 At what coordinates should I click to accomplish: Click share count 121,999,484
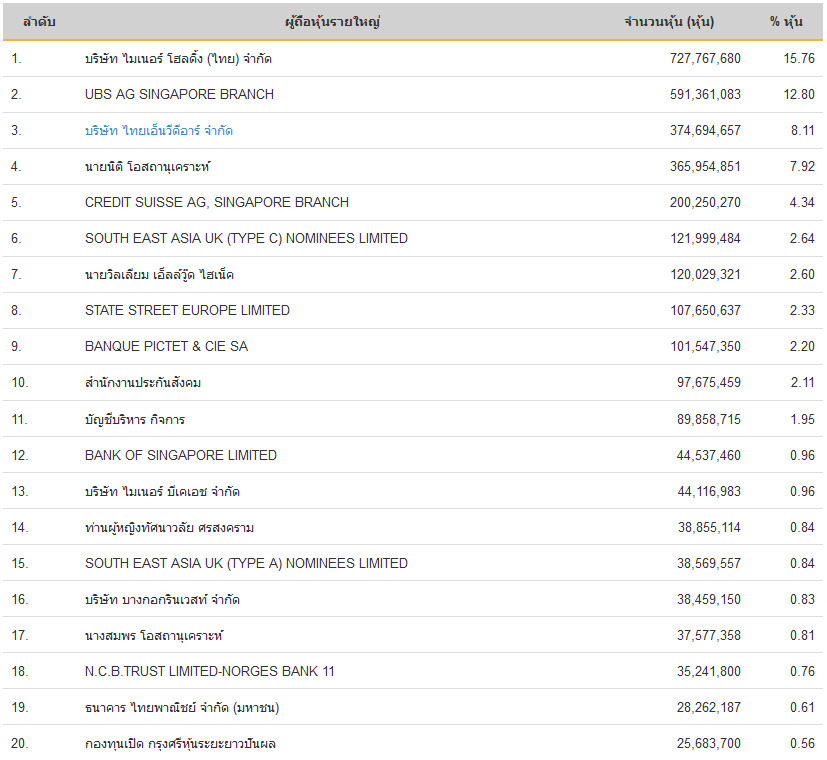(706, 238)
